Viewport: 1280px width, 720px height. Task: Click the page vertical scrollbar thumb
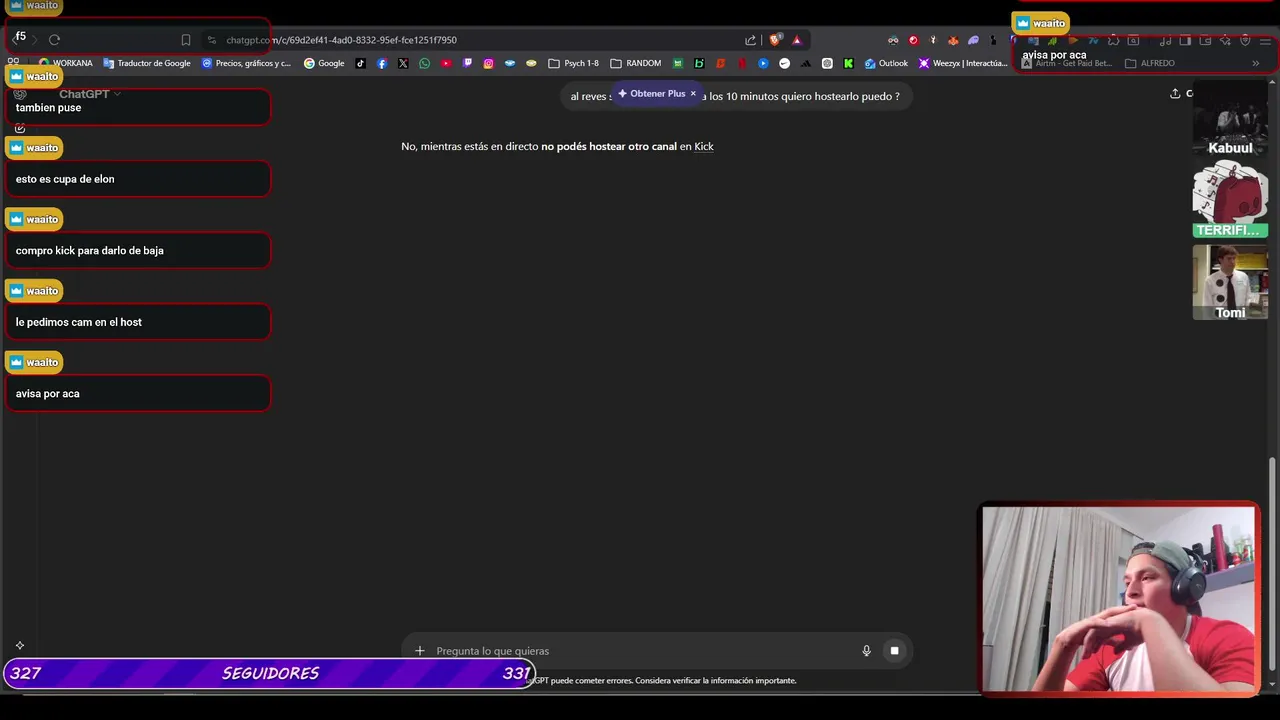tap(1272, 564)
